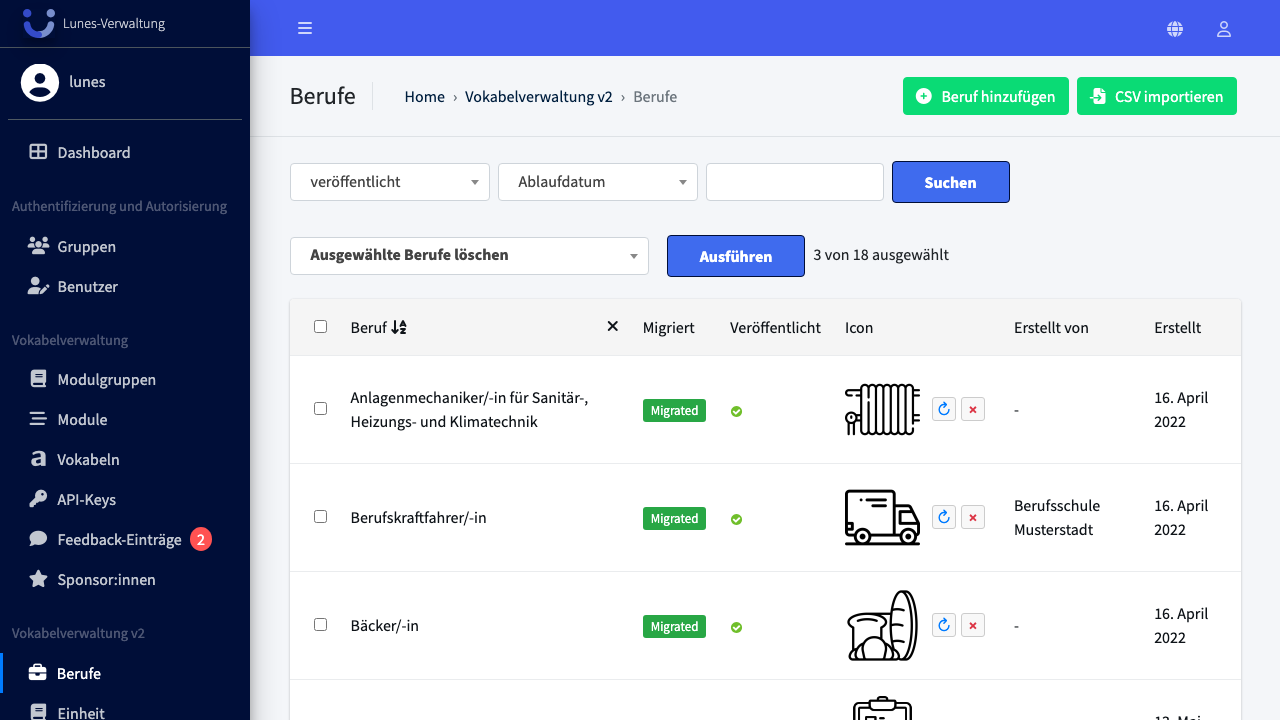Delete icon for Berufskraftfahrer/-in row
Screen dimensions: 1280x720
coord(973,517)
